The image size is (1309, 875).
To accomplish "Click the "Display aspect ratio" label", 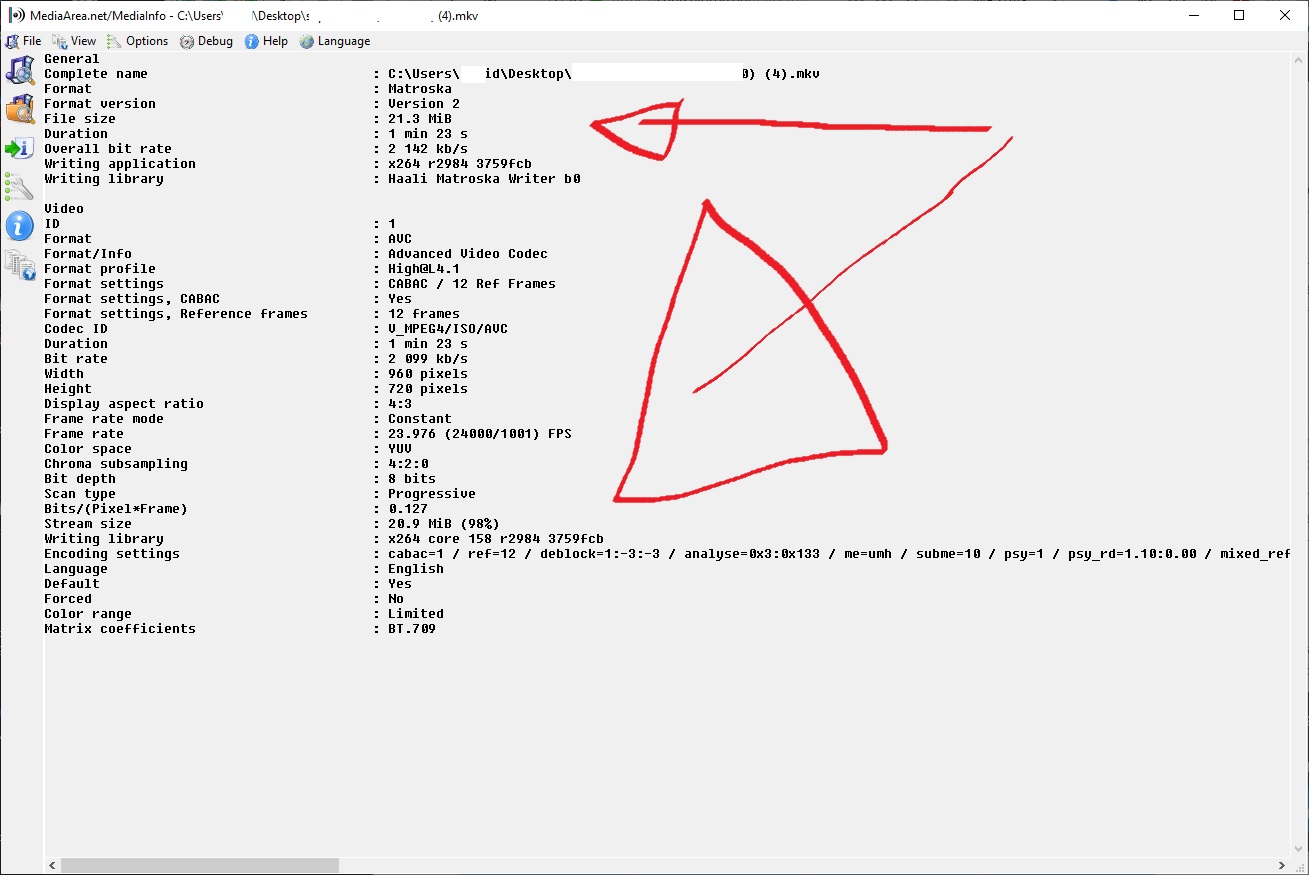I will coord(124,404).
